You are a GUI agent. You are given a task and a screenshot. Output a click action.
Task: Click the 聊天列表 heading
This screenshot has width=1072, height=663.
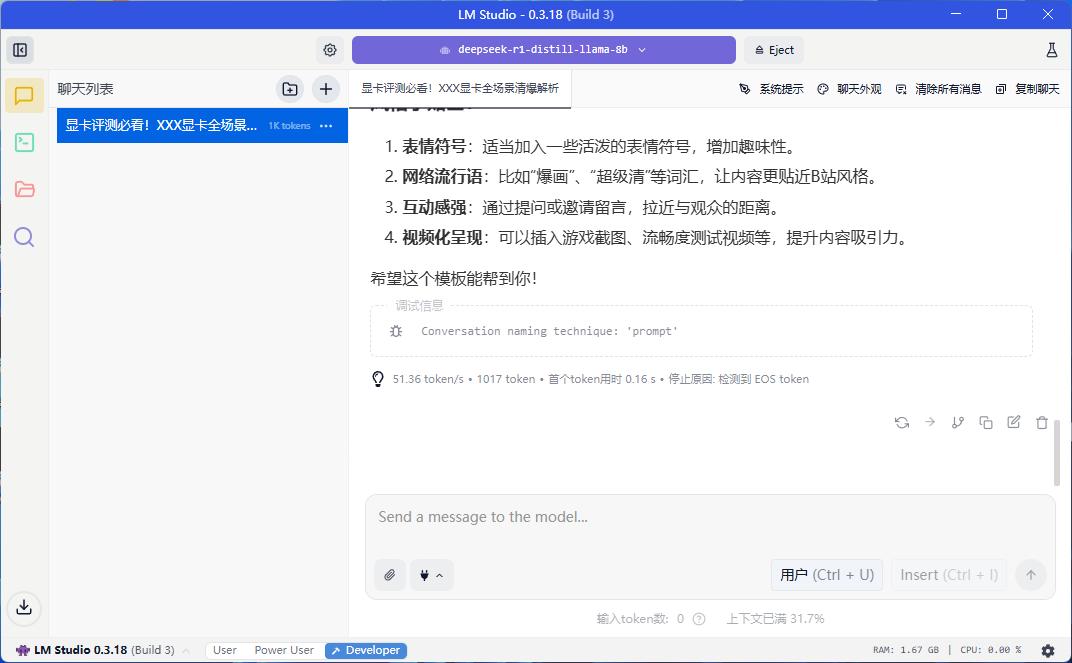point(85,89)
